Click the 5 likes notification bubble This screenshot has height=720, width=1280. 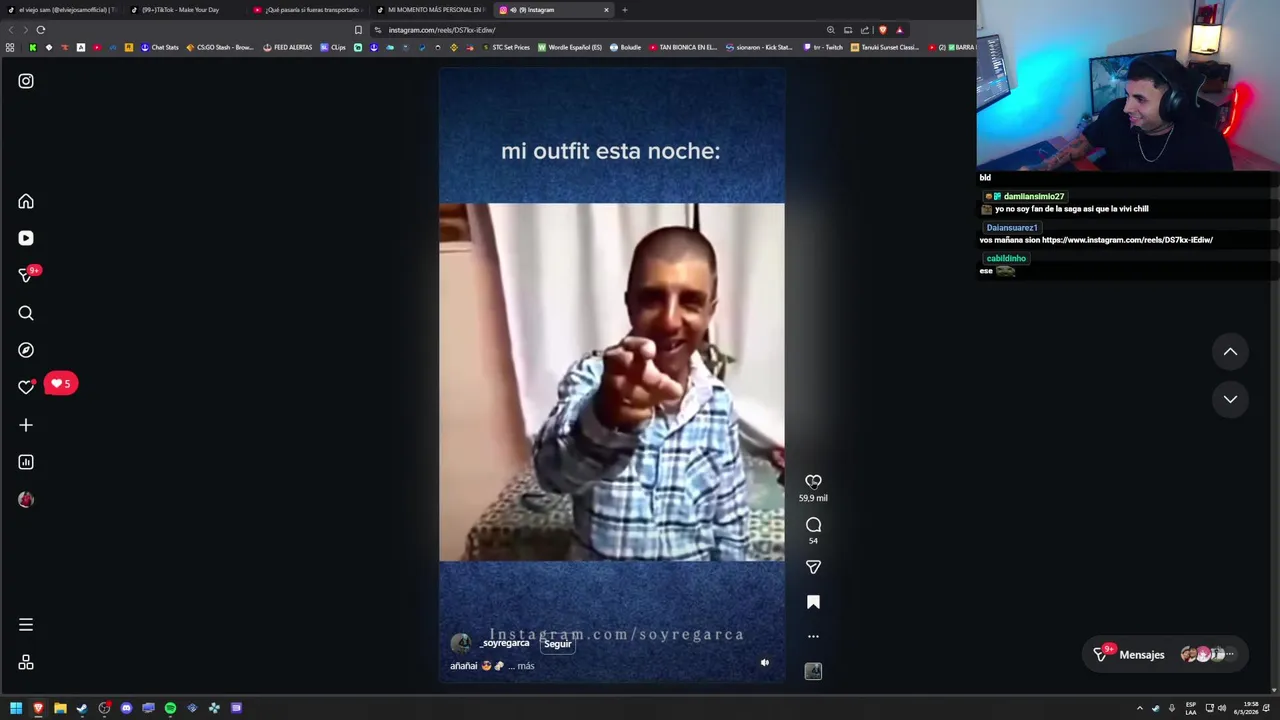(61, 383)
